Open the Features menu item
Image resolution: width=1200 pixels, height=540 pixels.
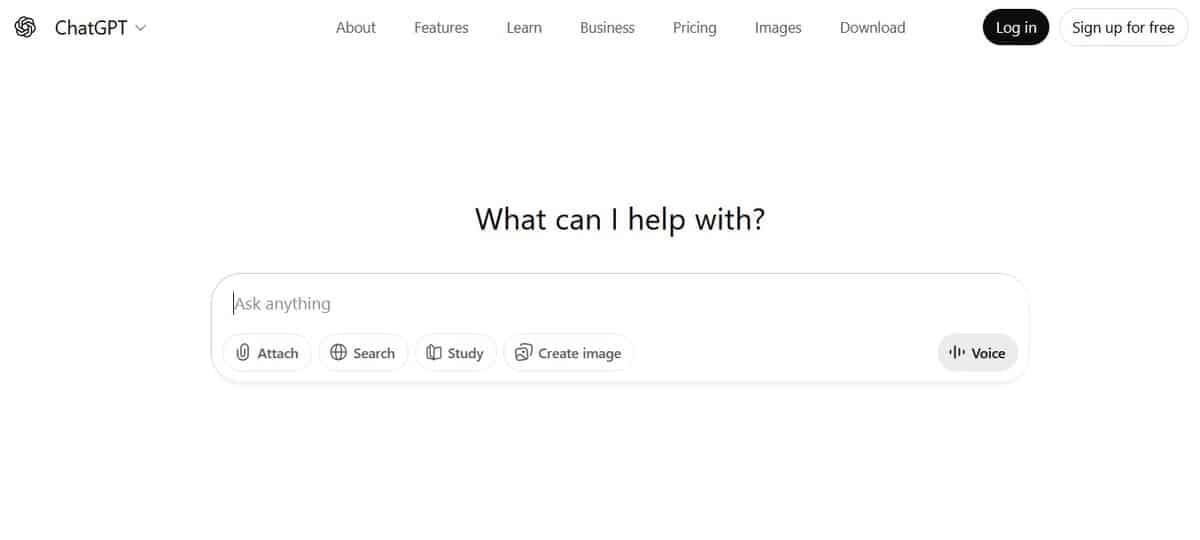click(x=441, y=28)
